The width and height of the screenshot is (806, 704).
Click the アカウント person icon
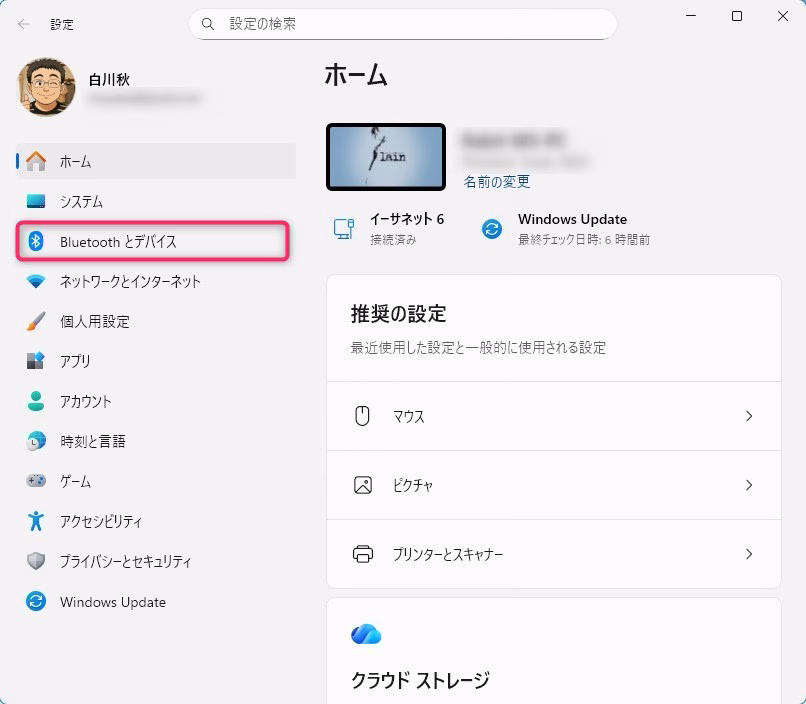36,401
